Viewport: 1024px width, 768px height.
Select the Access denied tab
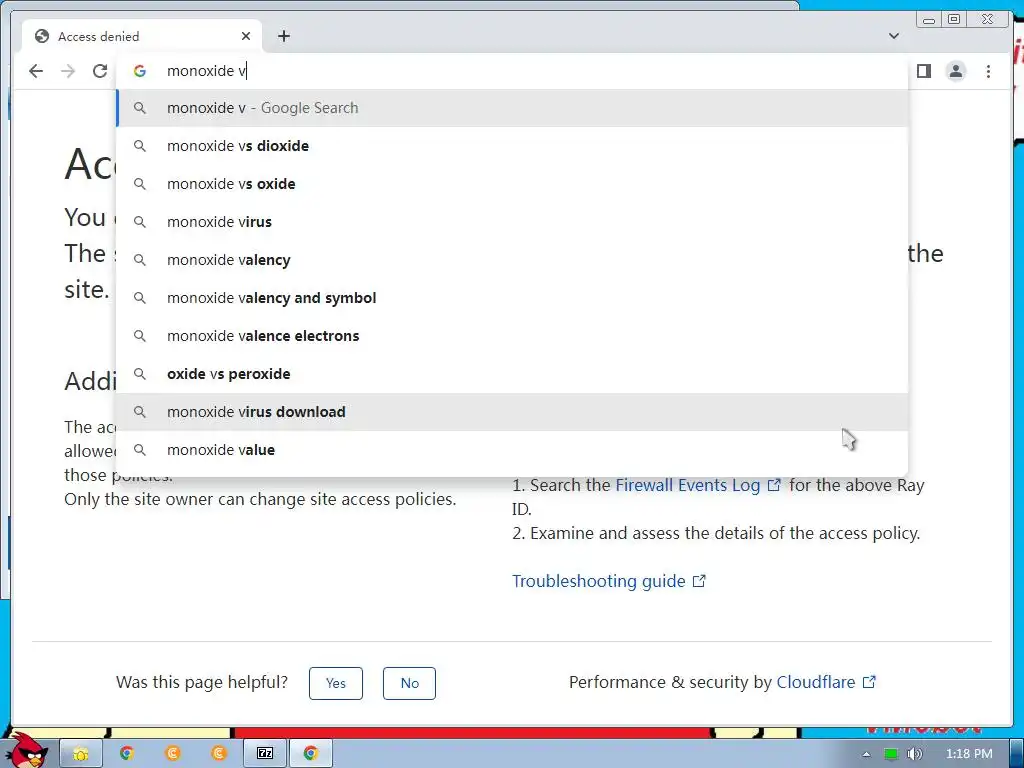142,36
